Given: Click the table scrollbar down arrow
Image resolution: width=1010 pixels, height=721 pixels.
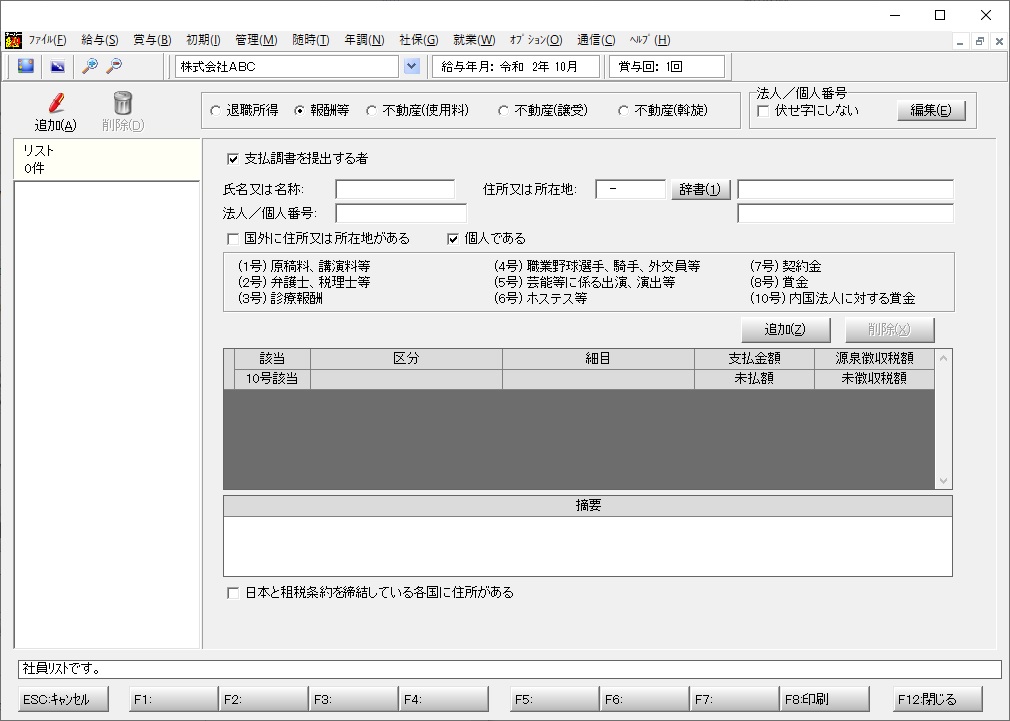Looking at the screenshot, I should point(944,481).
